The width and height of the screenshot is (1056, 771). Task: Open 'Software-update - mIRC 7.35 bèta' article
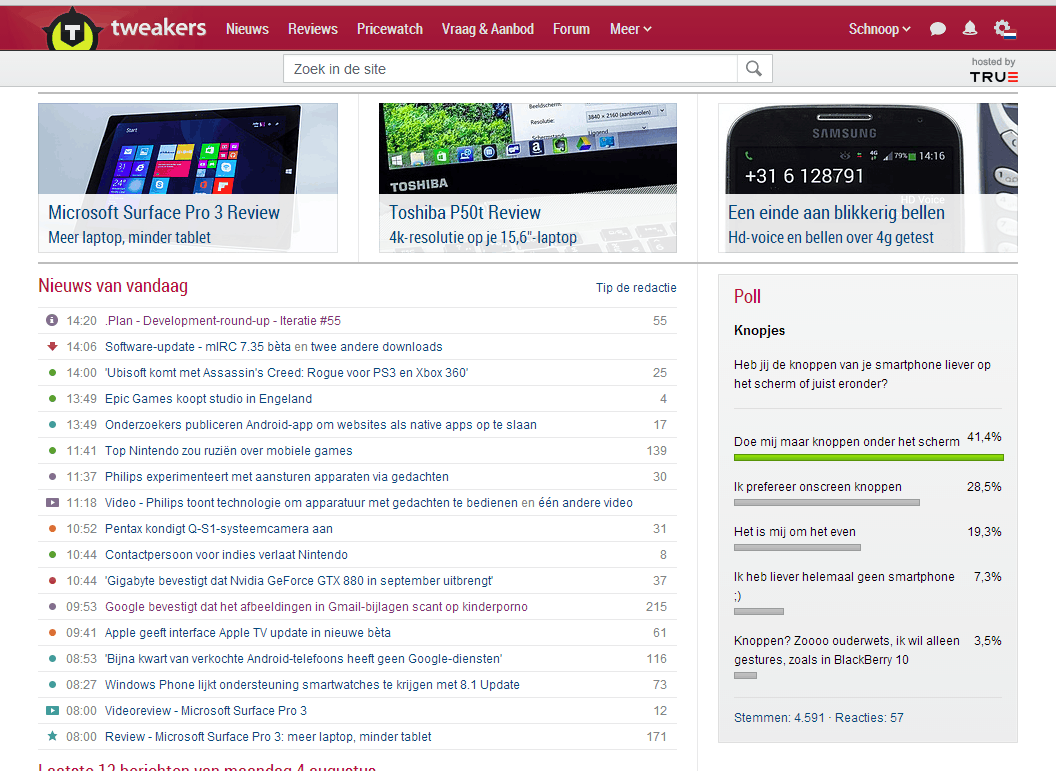point(198,347)
